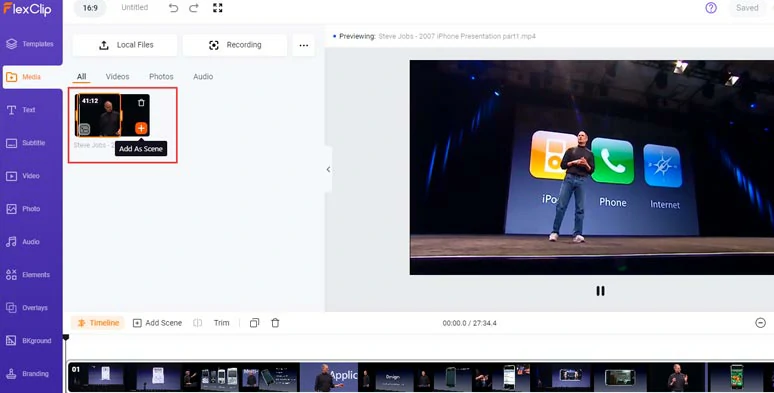Open the Trim tool
This screenshot has width=774, height=393.
(222, 323)
